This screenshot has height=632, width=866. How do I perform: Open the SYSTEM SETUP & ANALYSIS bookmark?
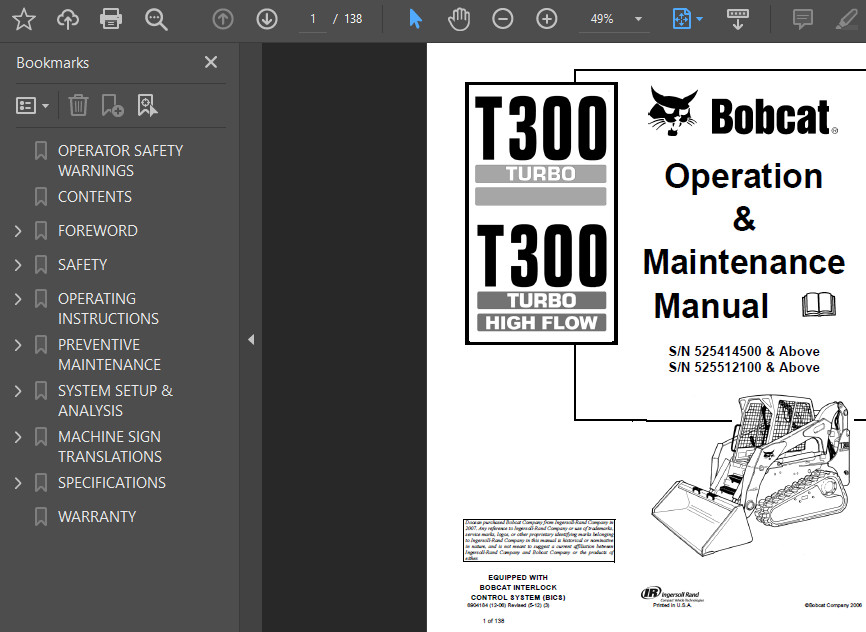pos(115,401)
